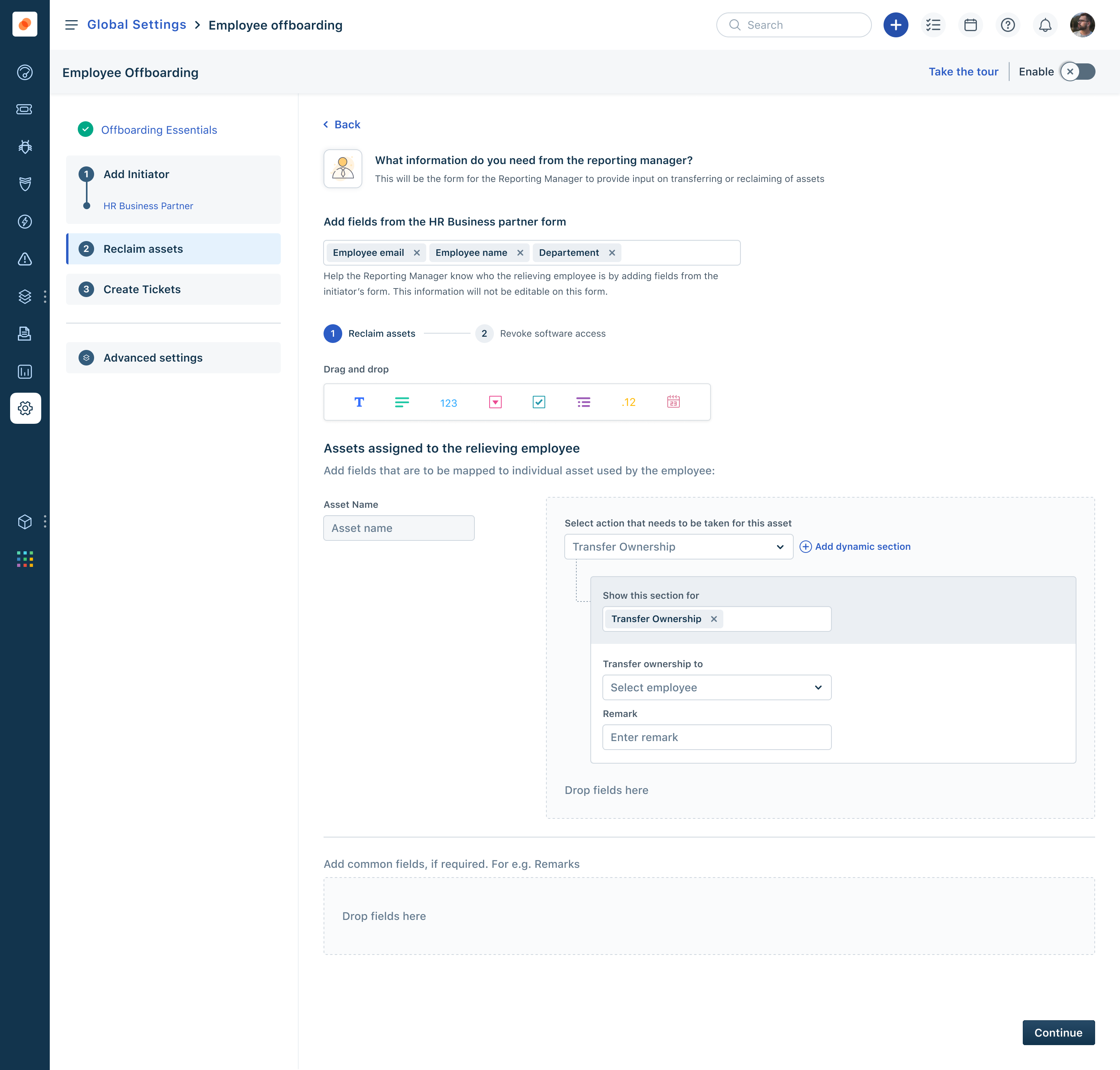Select the date/calendar field icon
Image resolution: width=1120 pixels, height=1070 pixels.
673,402
